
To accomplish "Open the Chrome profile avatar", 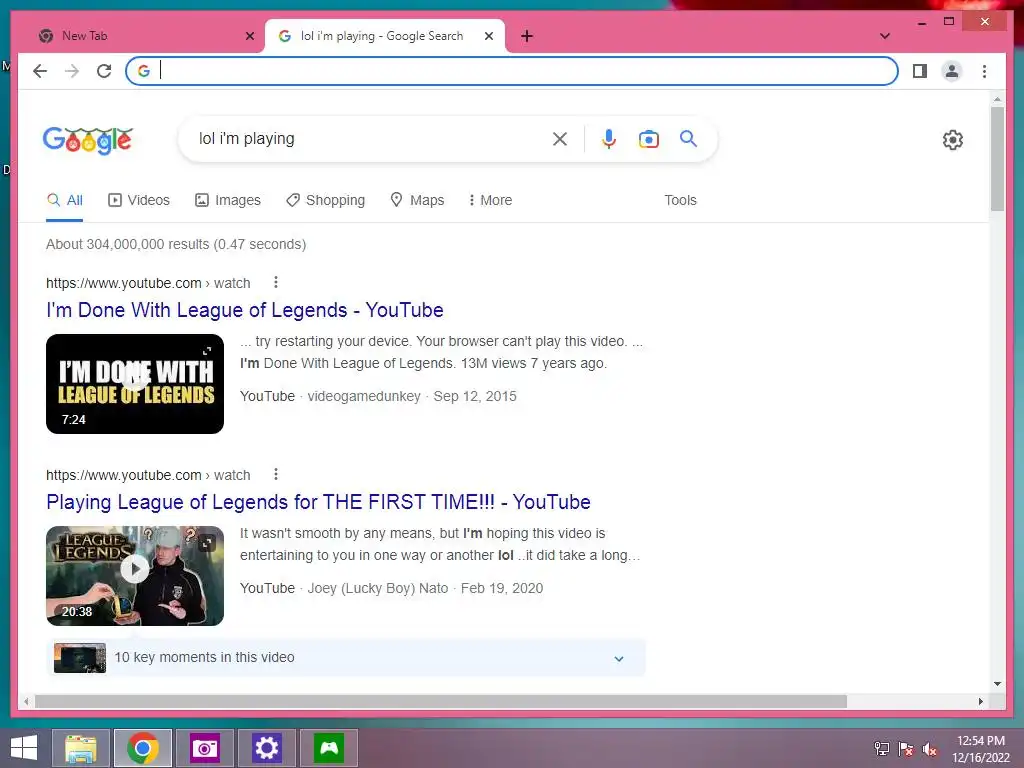I will coord(952,71).
